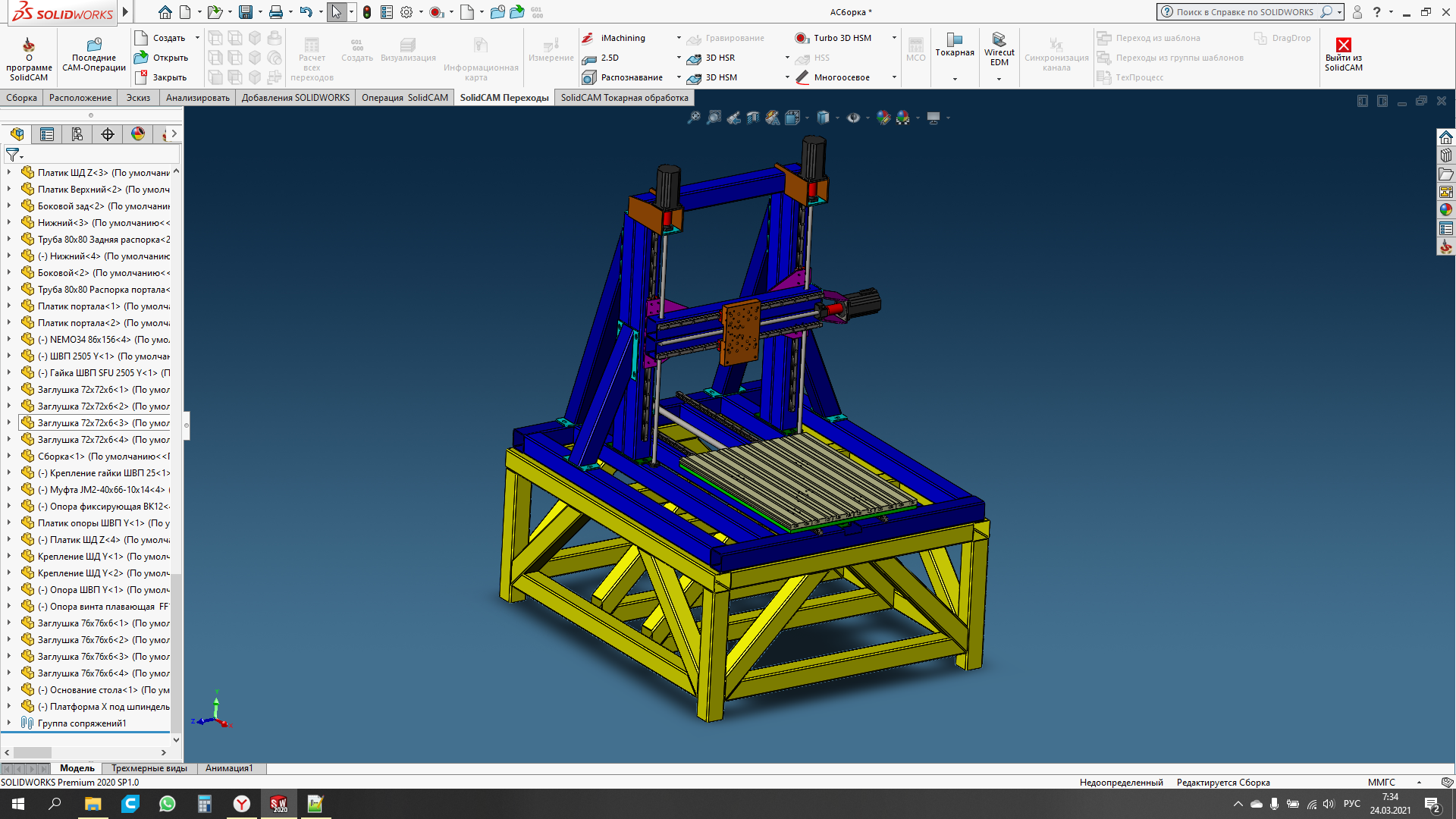Select Заглушка 72x72x6<3> in feature tree

tap(83, 423)
